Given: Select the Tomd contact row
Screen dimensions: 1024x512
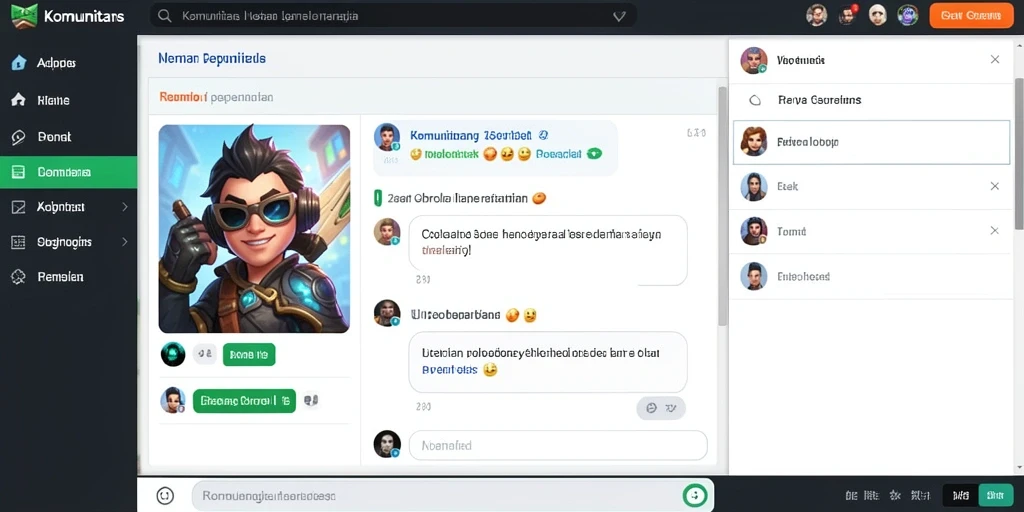Looking at the screenshot, I should (871, 231).
